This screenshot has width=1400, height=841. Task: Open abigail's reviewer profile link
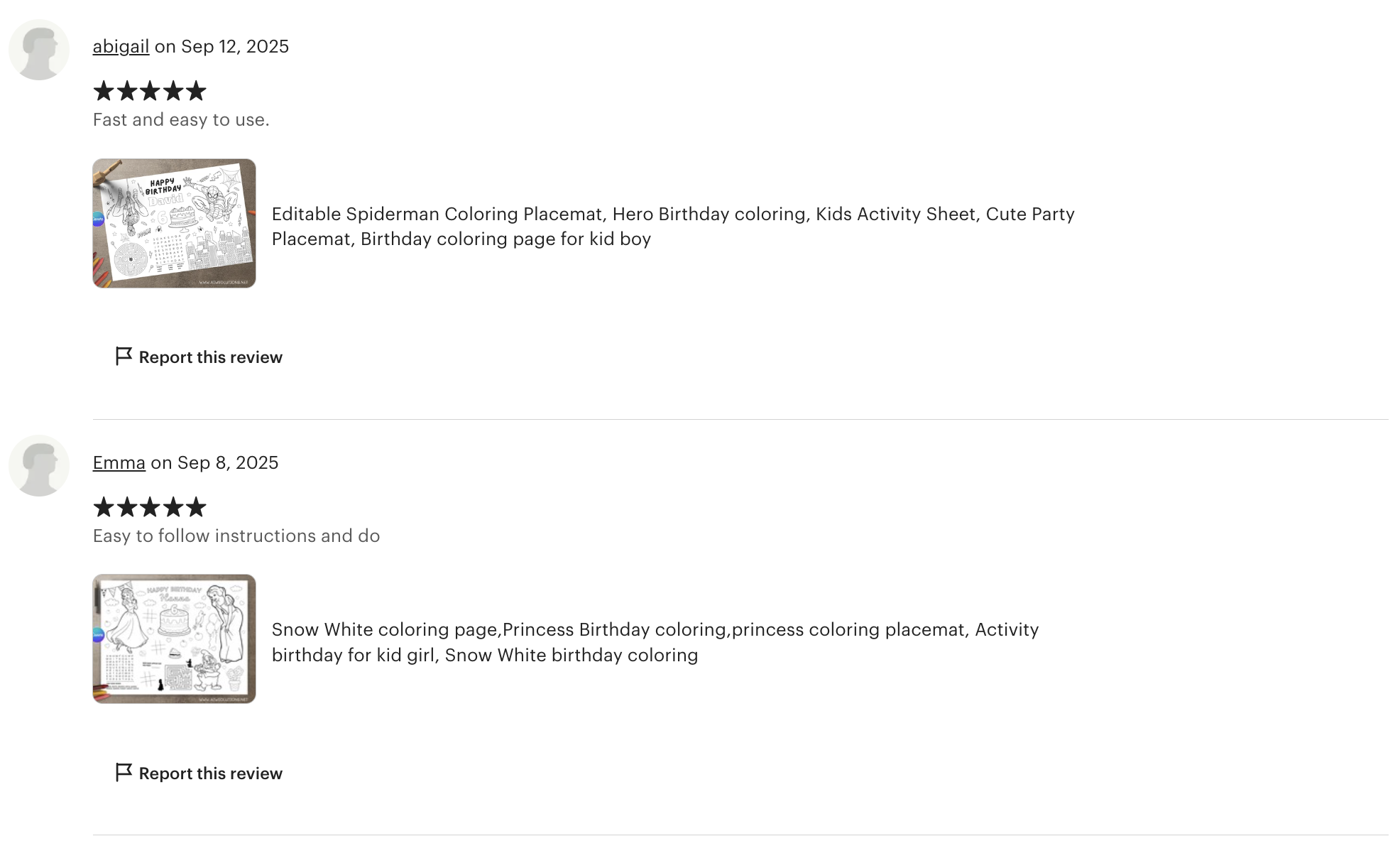(x=121, y=47)
